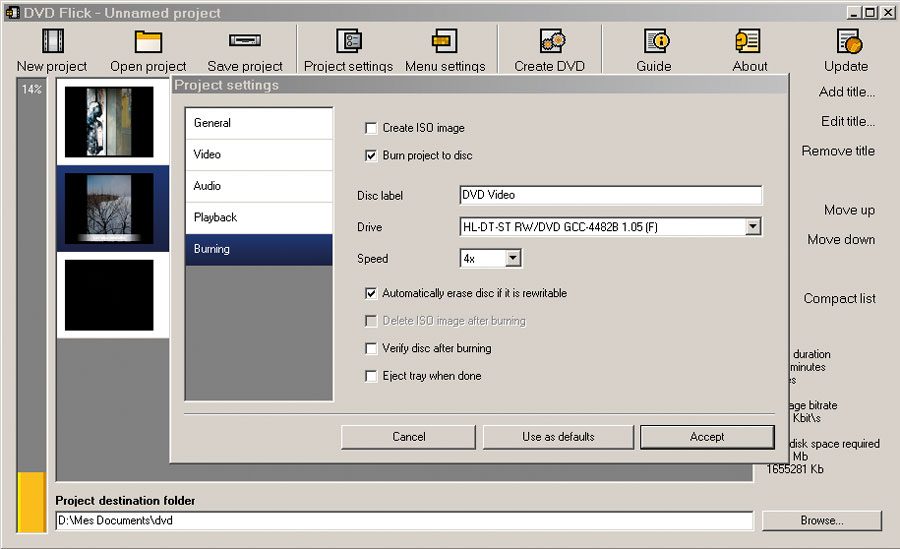Viewport: 900px width, 549px height.
Task: Click Add title... link
Action: pyautogui.click(x=847, y=92)
